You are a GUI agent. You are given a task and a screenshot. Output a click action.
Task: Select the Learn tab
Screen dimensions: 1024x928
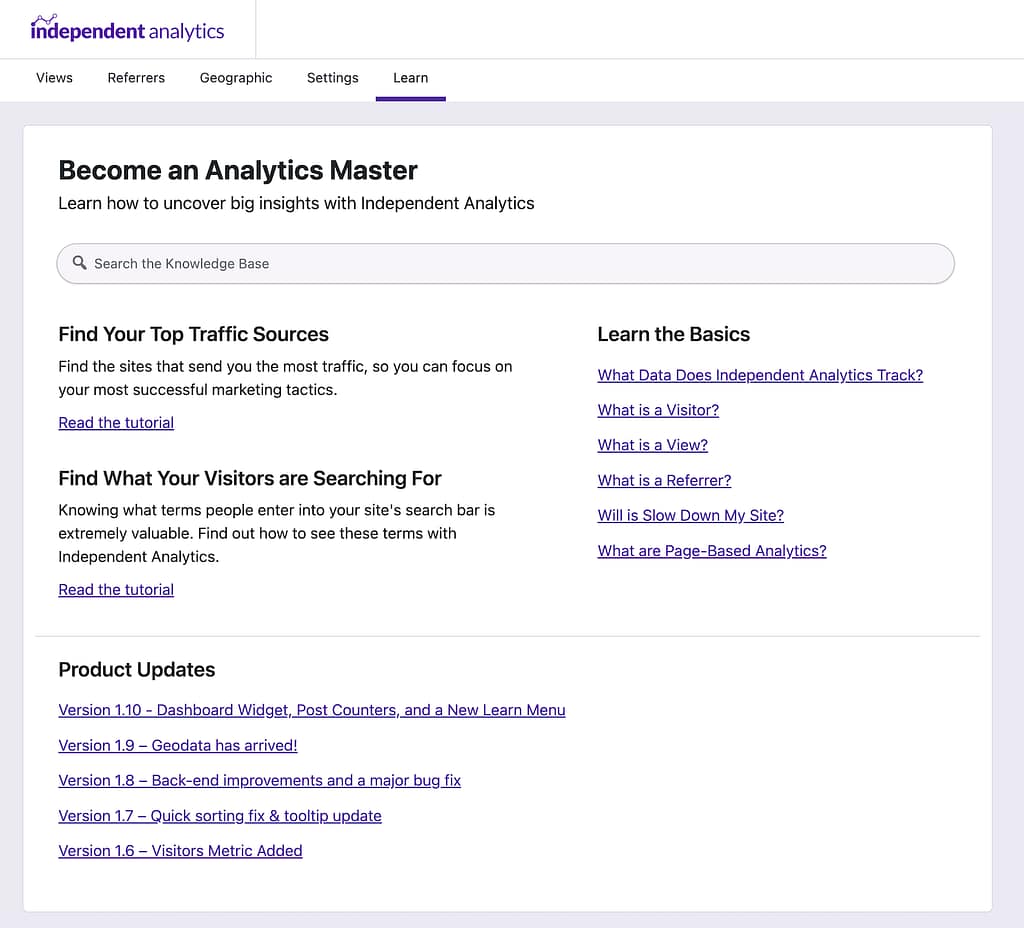410,78
